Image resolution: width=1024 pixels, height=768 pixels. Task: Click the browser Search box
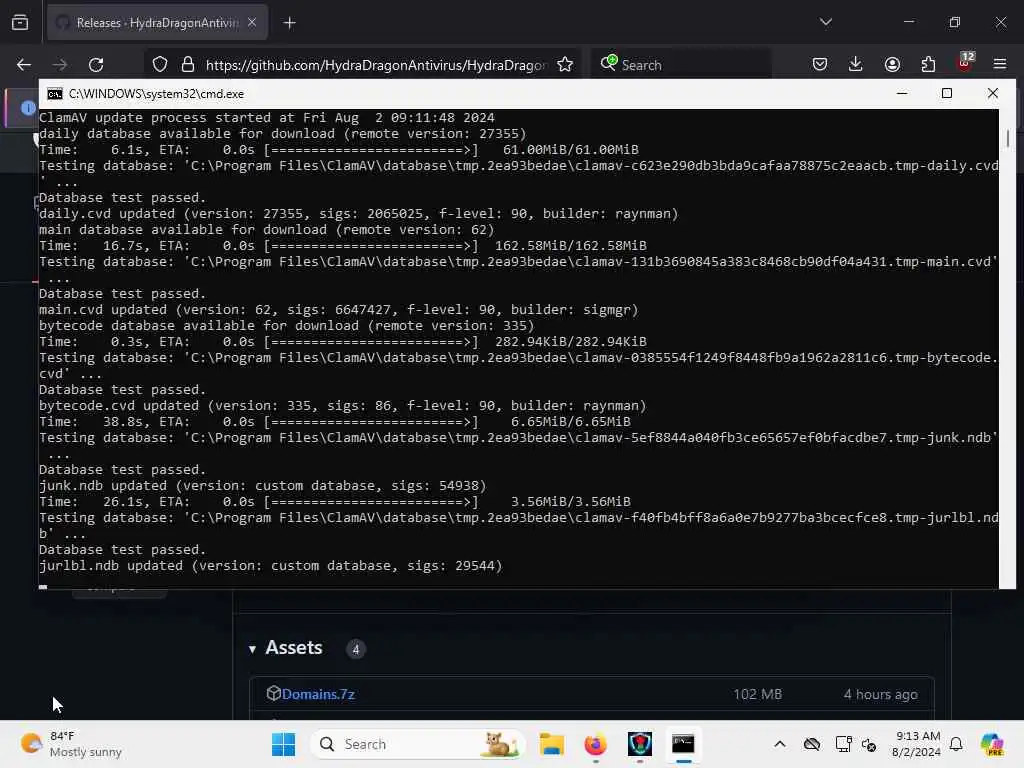point(680,65)
